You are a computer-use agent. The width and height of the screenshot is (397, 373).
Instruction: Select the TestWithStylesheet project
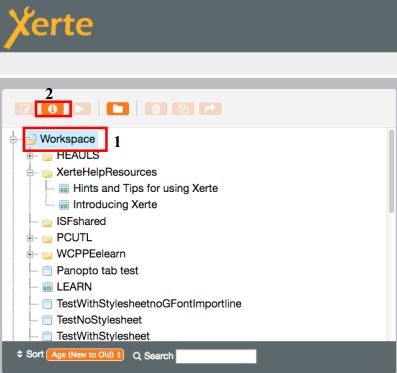[x=103, y=336]
